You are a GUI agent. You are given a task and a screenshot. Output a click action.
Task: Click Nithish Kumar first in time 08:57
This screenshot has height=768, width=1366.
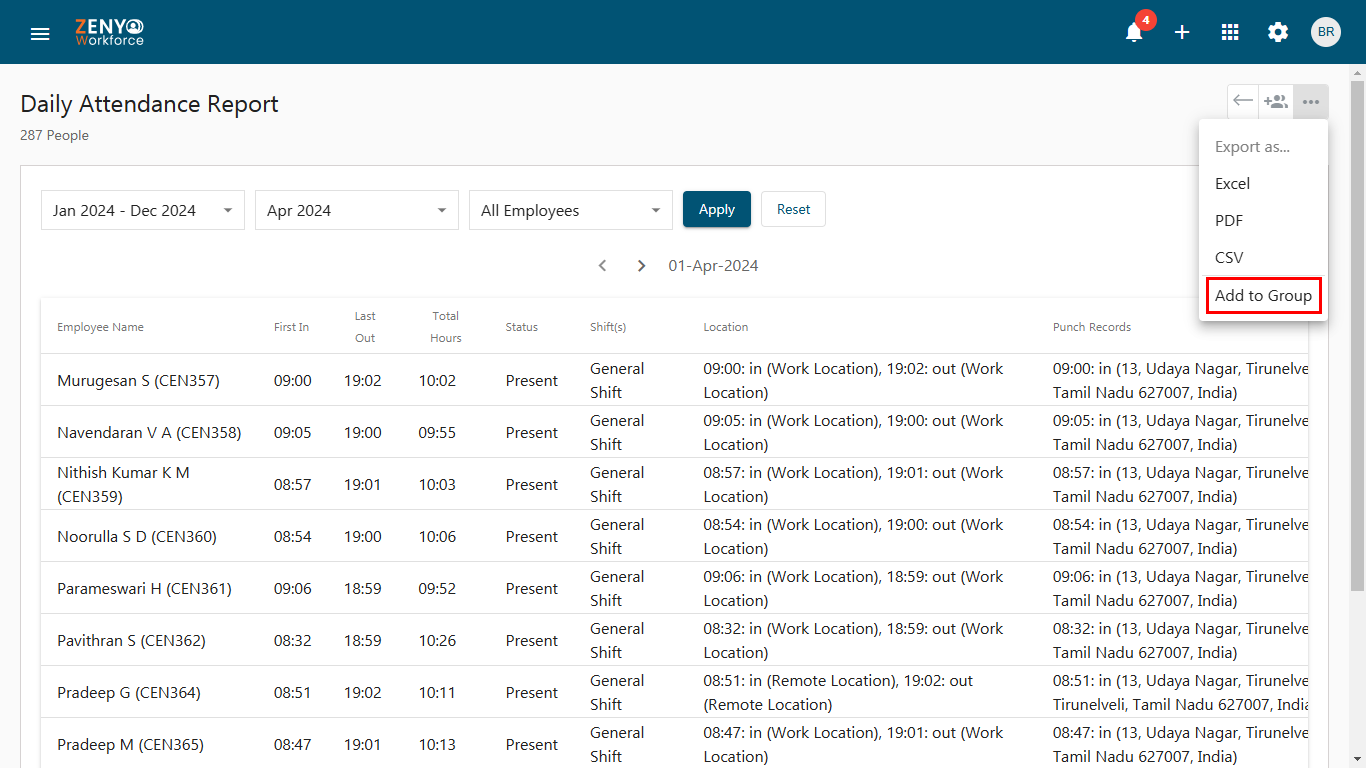(x=292, y=485)
